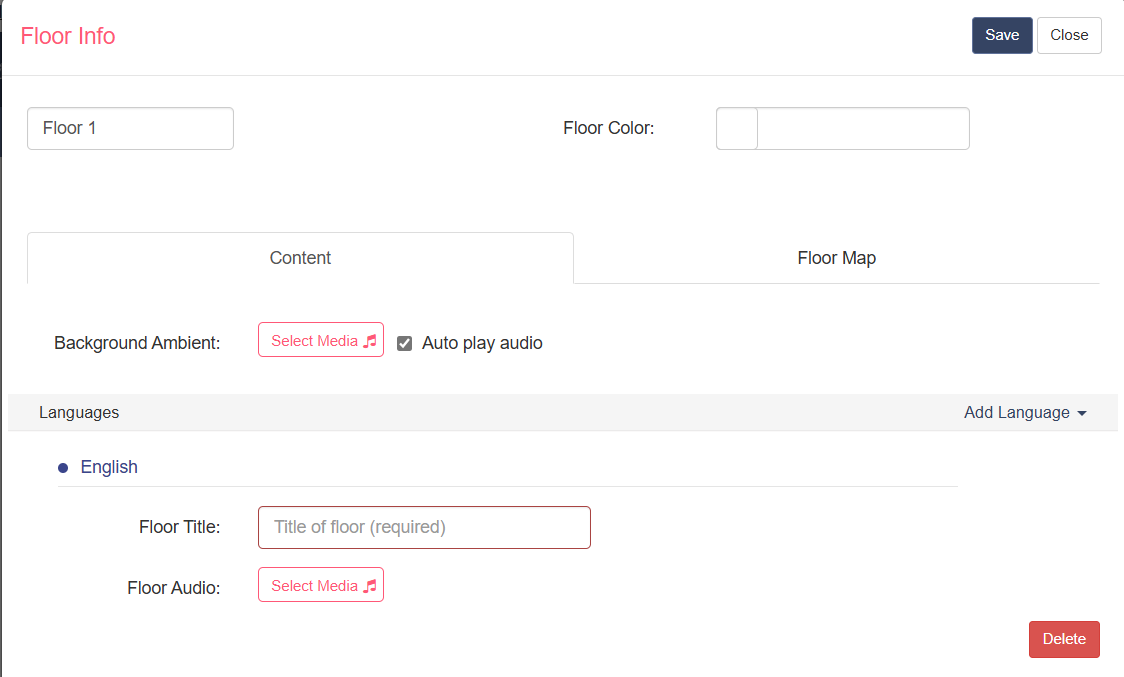Focus the Floor Color text field
Image resolution: width=1124 pixels, height=677 pixels.
click(863, 128)
